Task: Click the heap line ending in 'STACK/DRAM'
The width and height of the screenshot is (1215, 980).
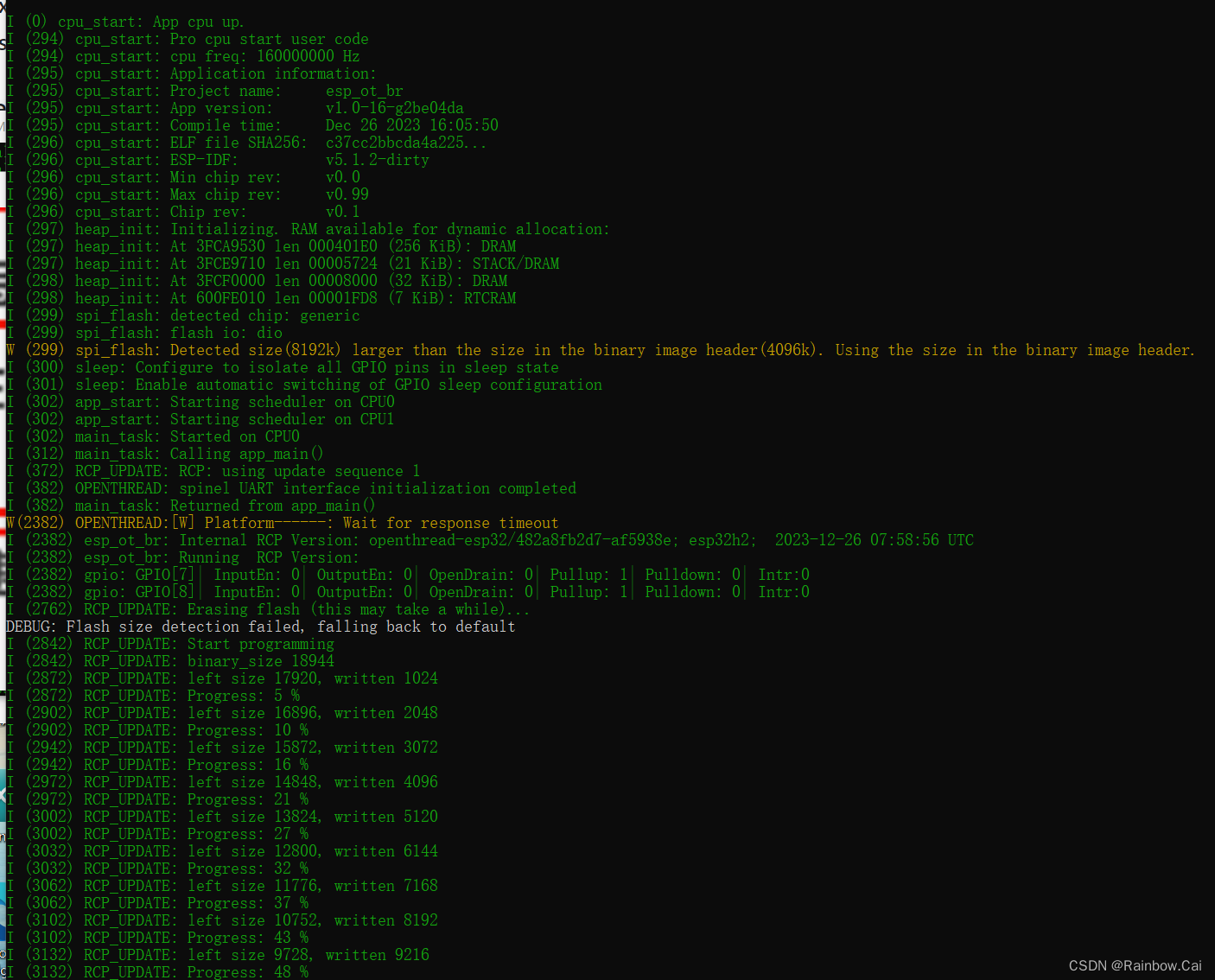Action: click(x=283, y=264)
